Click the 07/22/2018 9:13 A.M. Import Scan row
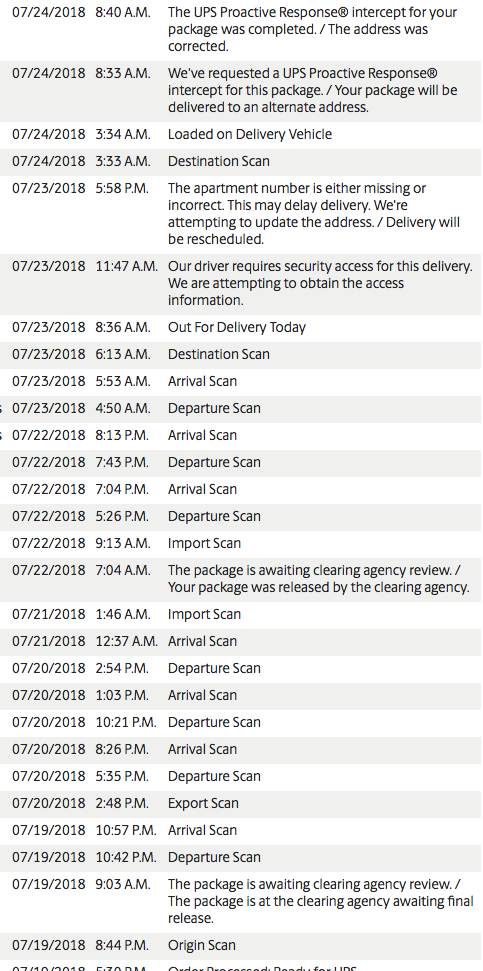Screen dimensions: 483x971 [x=242, y=544]
